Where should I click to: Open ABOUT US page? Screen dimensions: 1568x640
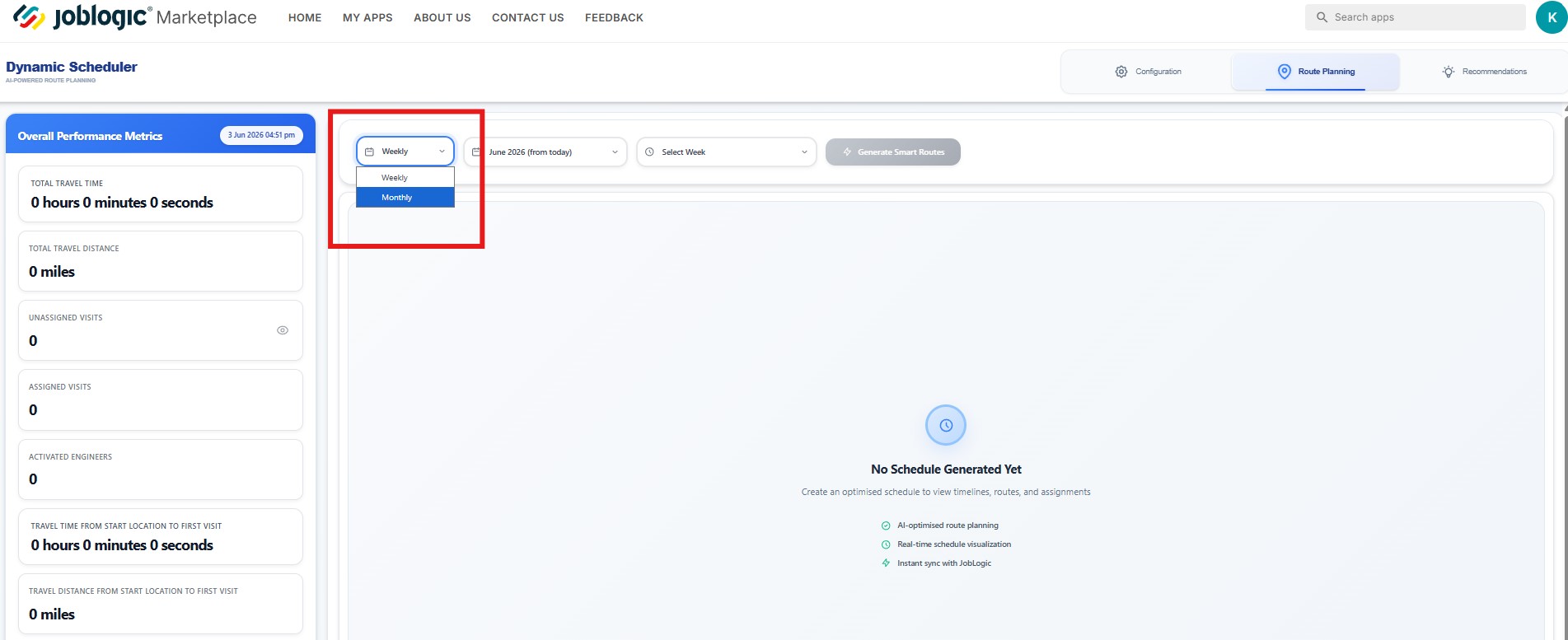[x=442, y=17]
